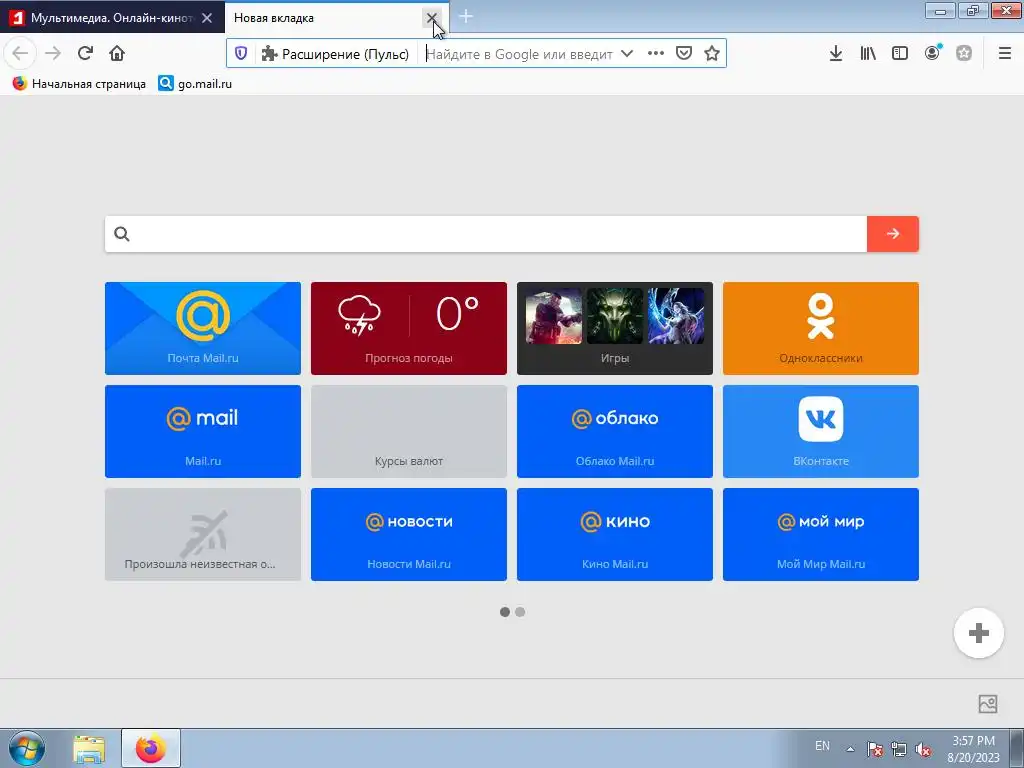Open the go.mail.ru bookmark
Screen dimensions: 1024x768
(195, 84)
